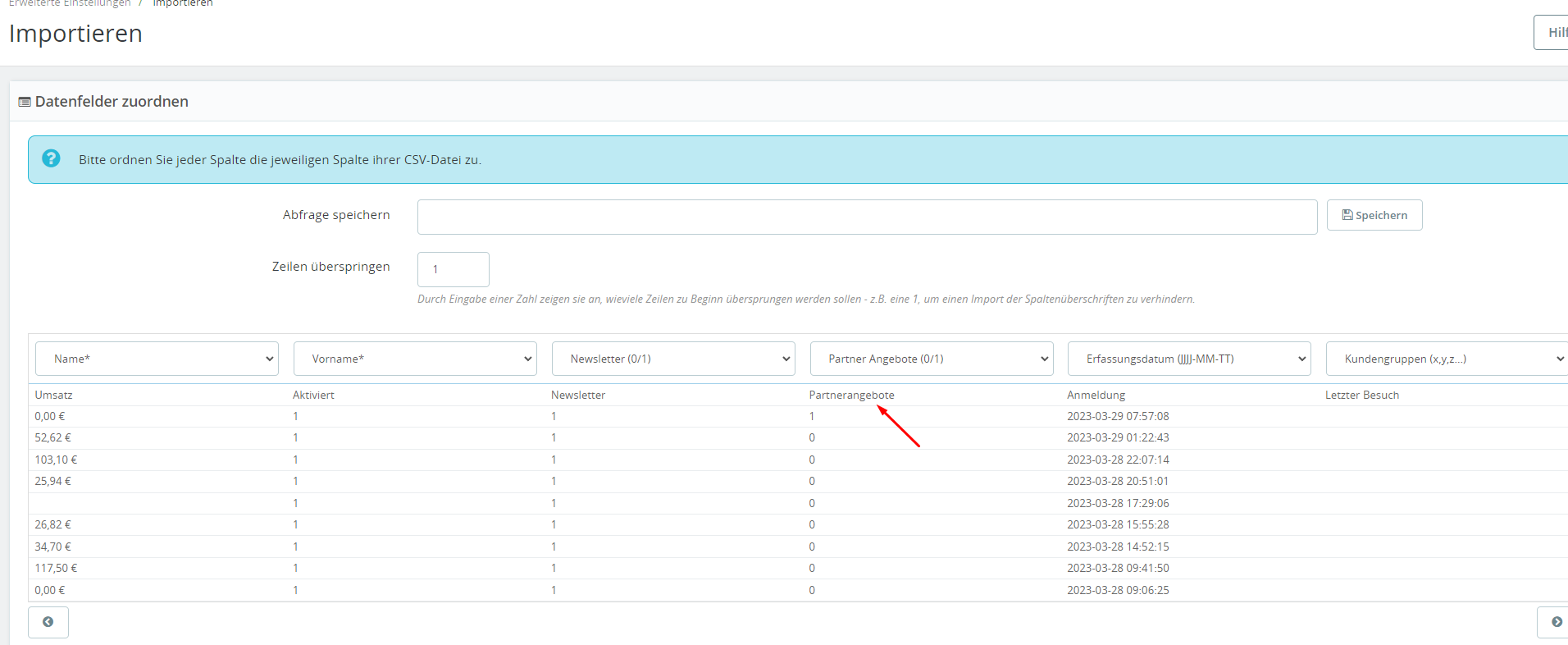
Task: Click the Speichern button
Action: pyautogui.click(x=1374, y=215)
